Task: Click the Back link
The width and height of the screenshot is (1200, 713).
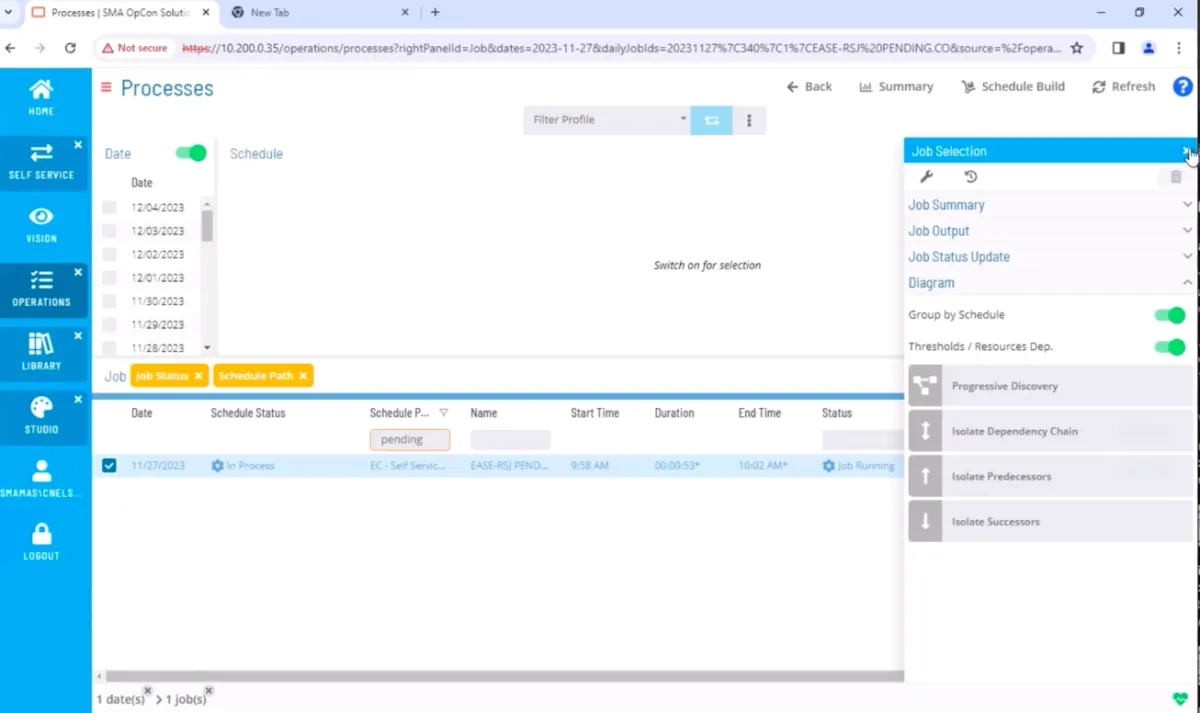Action: tap(809, 87)
